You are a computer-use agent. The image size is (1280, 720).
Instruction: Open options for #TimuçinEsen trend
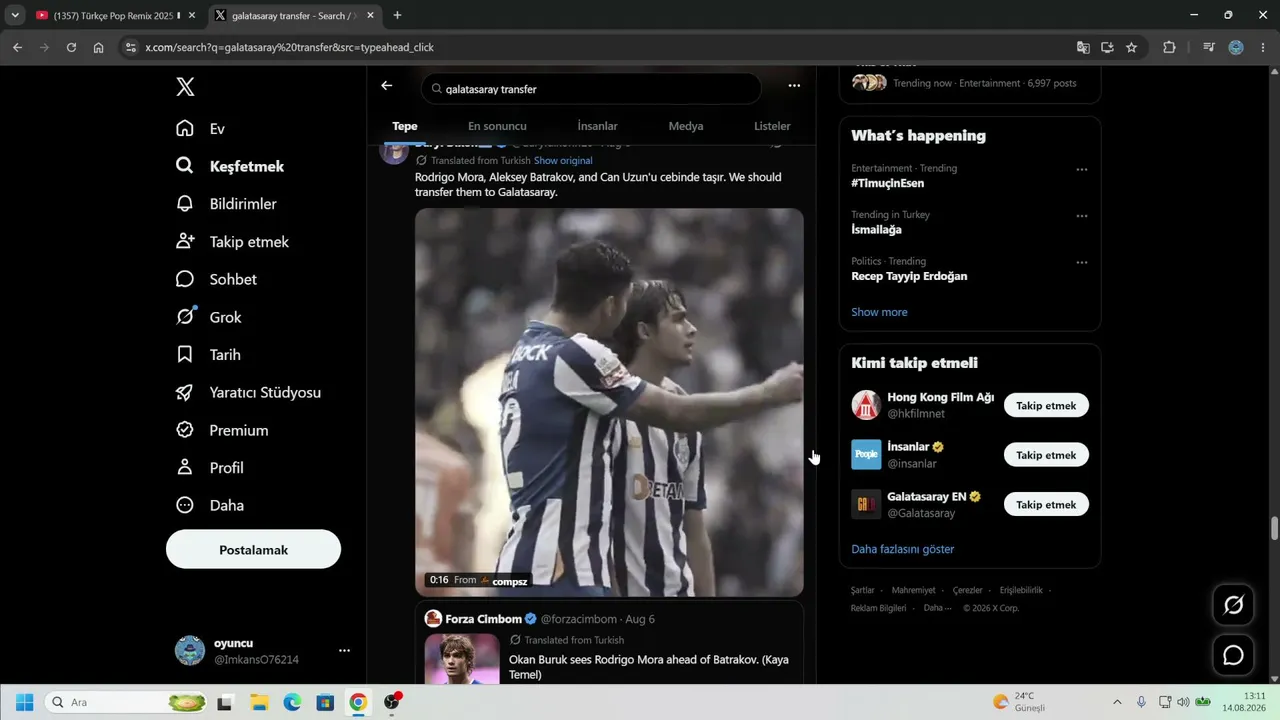[1081, 170]
